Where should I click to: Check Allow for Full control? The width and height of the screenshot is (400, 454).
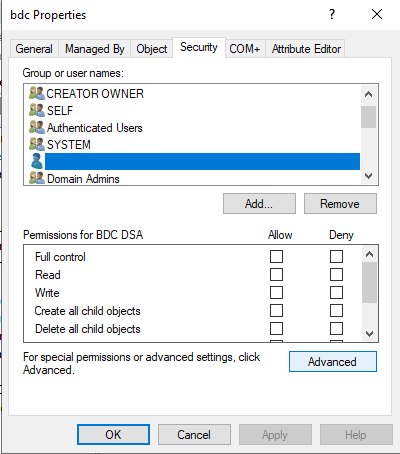(x=276, y=257)
